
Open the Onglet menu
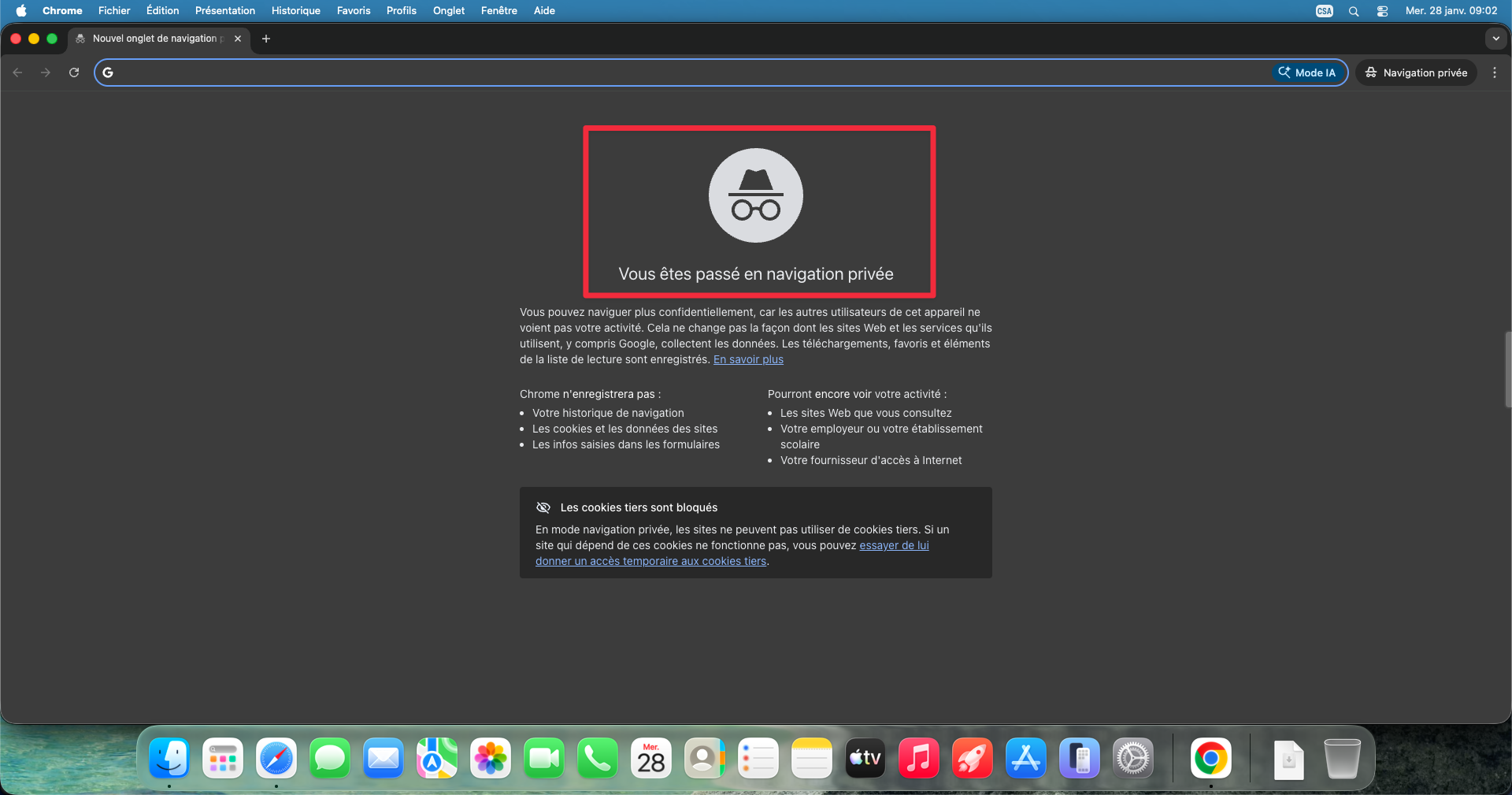pyautogui.click(x=449, y=10)
